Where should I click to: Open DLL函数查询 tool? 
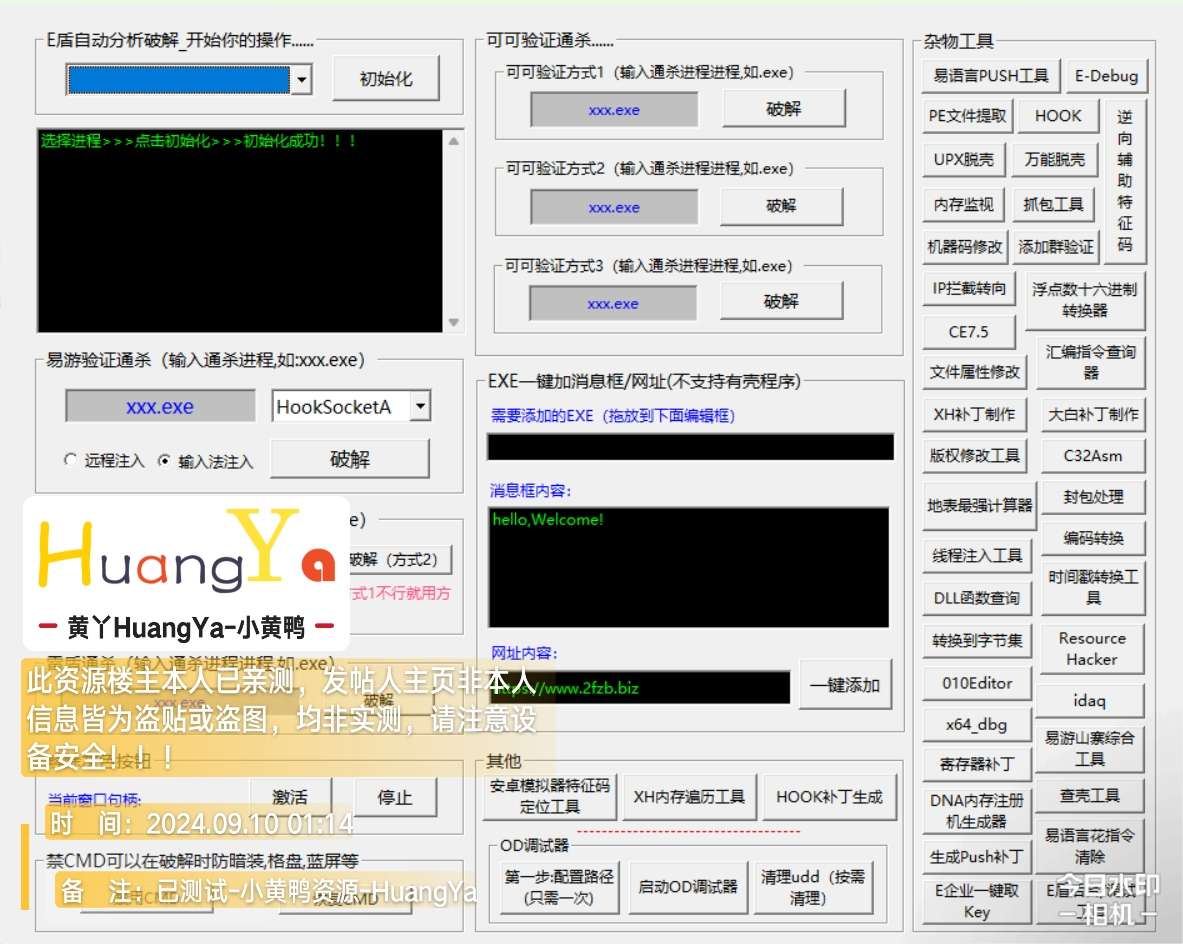977,598
